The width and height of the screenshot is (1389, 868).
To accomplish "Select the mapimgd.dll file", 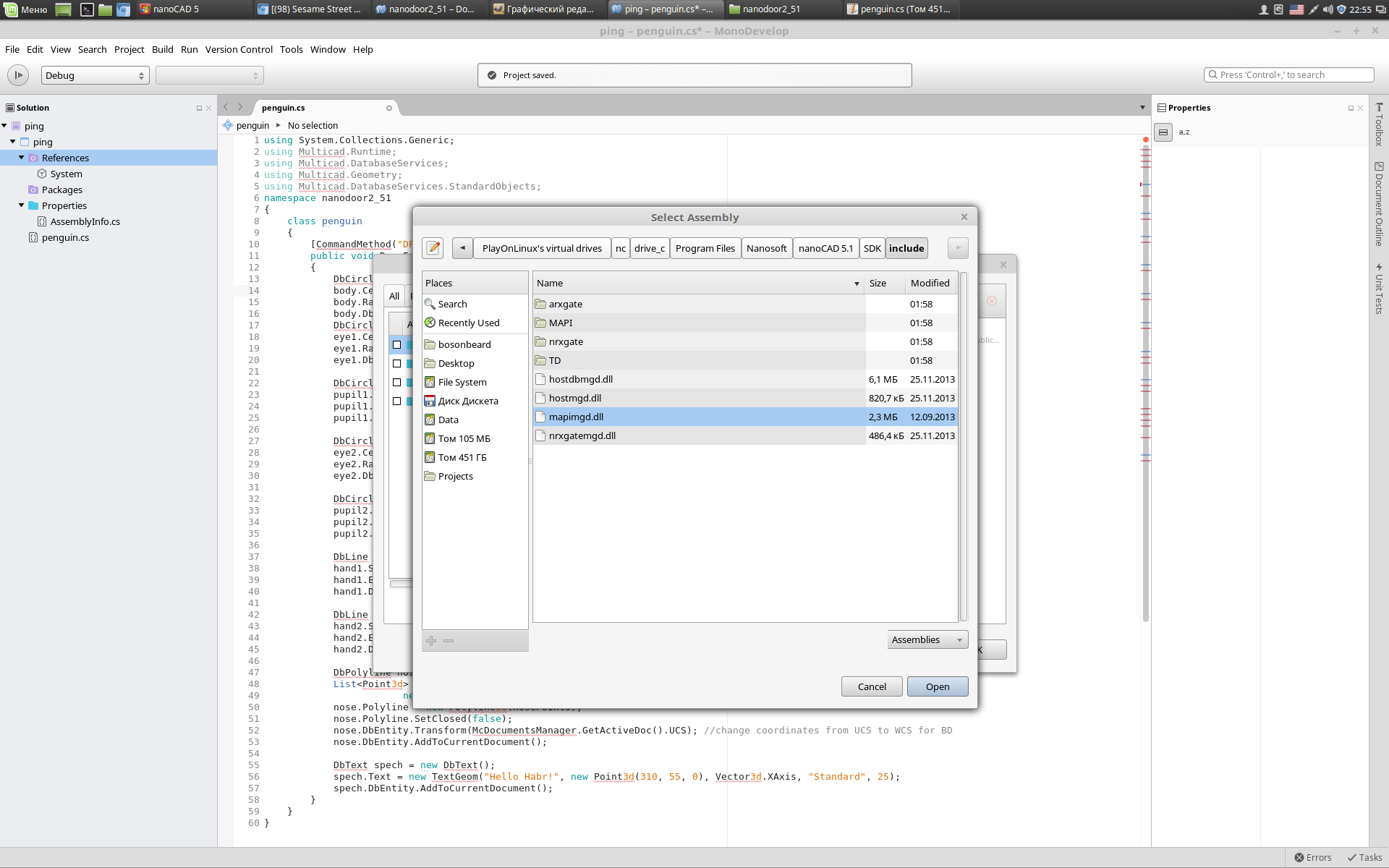I will (576, 417).
